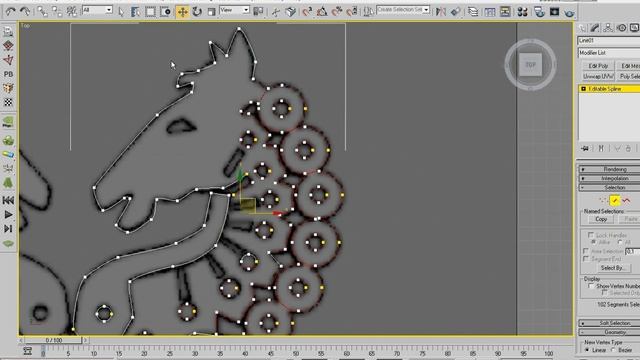This screenshot has width=640, height=360.
Task: Toggle the Percent Snap icon
Action: pos(337,12)
